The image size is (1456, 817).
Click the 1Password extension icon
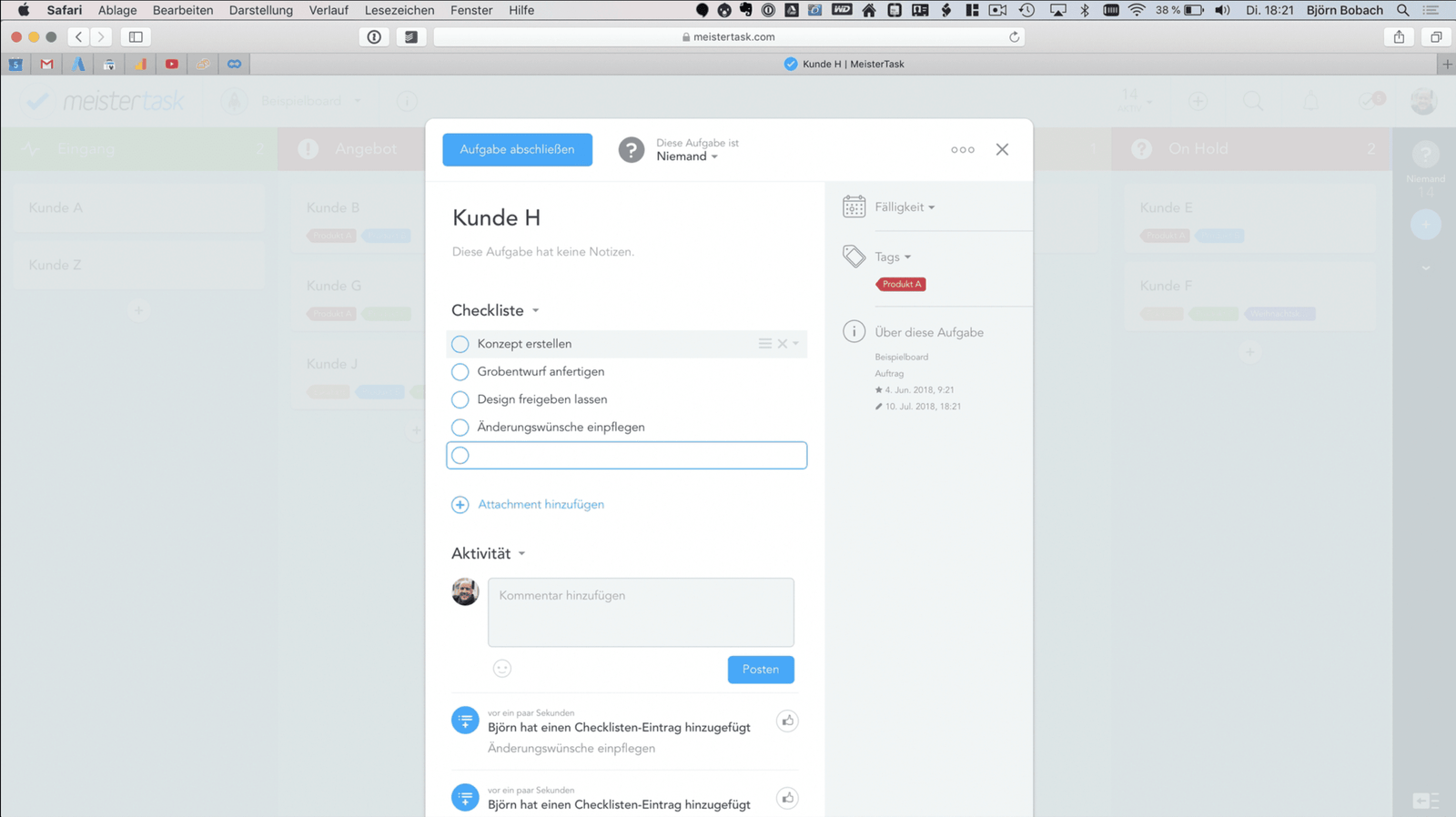click(x=374, y=37)
